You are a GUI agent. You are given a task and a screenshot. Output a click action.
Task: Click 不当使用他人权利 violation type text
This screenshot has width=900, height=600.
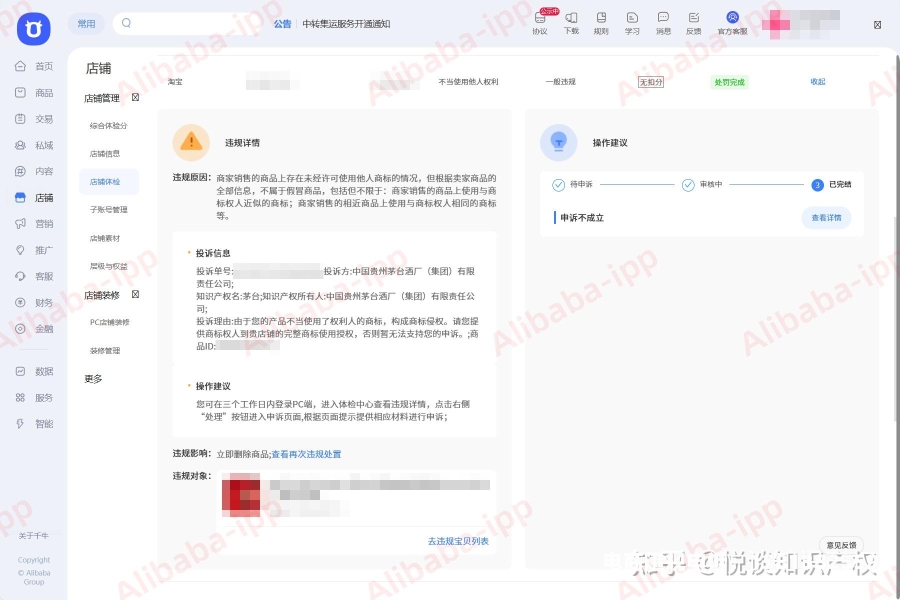[468, 82]
